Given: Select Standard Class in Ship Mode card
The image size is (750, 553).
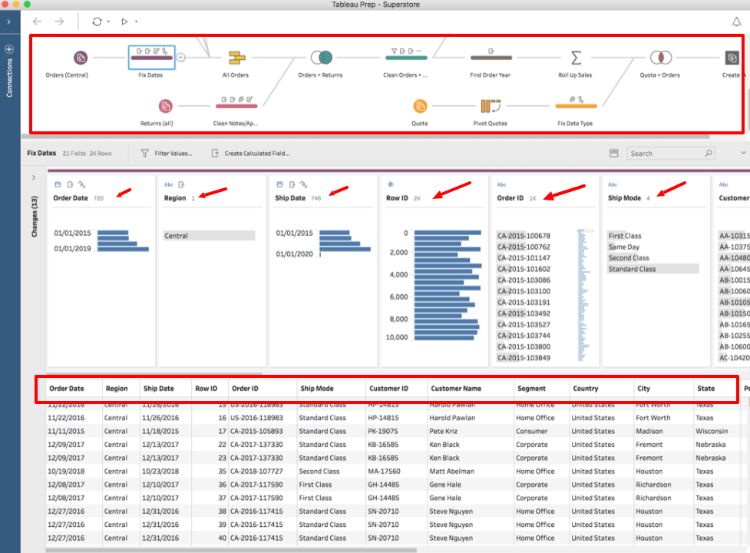Looking at the screenshot, I should pos(653,269).
